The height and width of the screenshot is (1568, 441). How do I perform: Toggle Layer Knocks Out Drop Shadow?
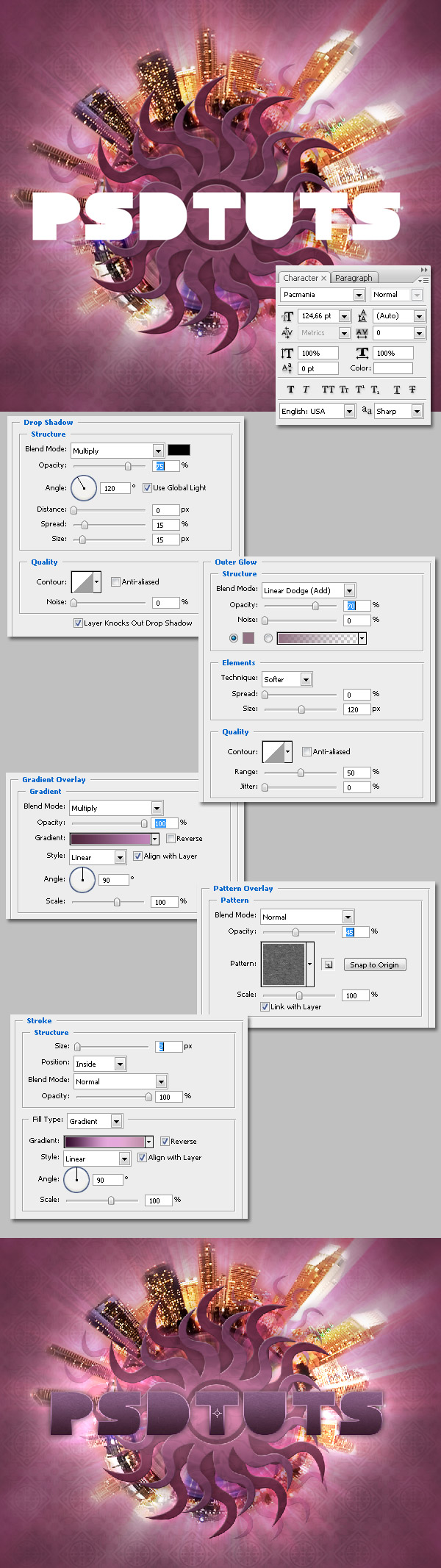pos(78,623)
